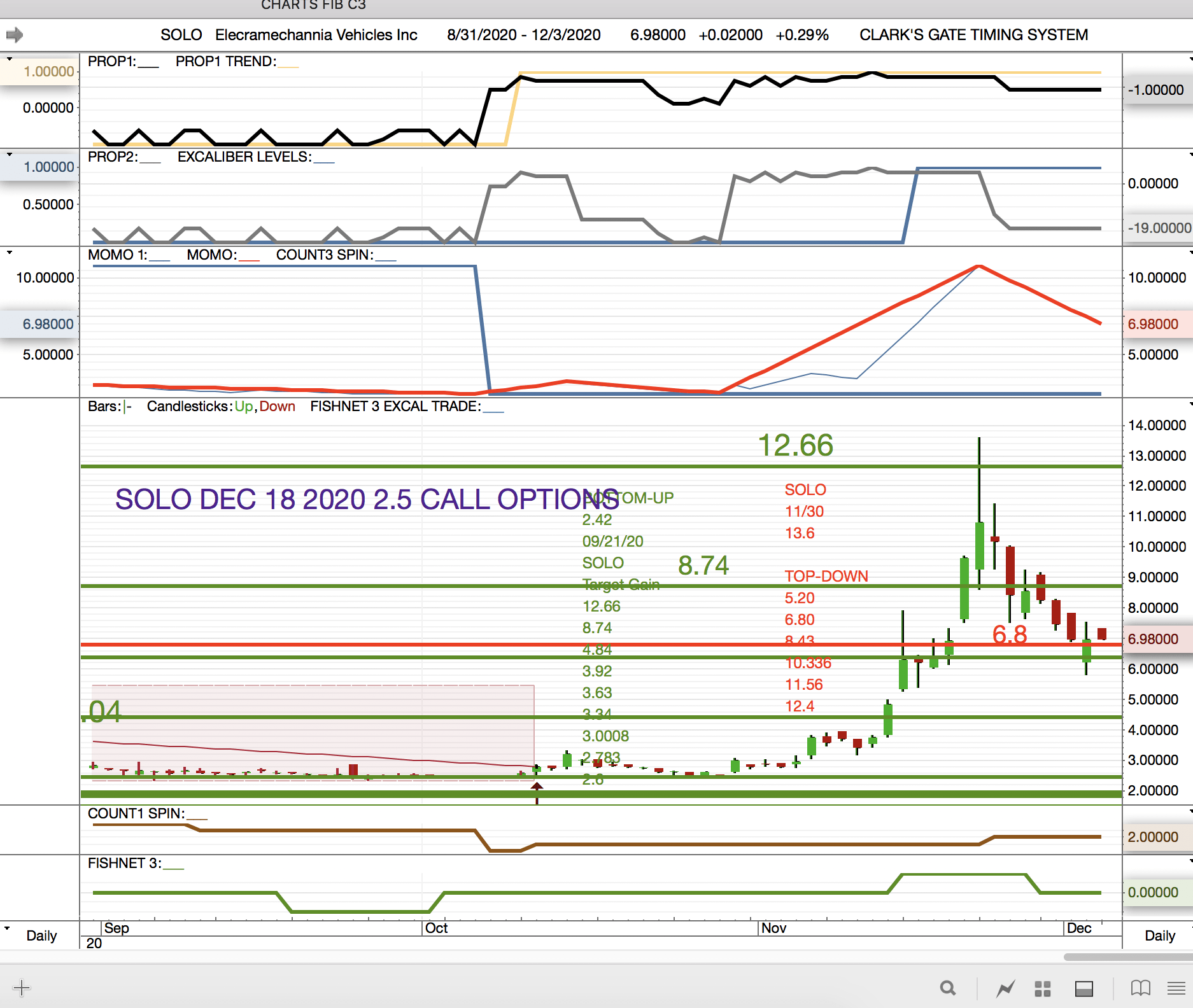Click the zigzag line chart icon
The height and width of the screenshot is (1008, 1193).
tap(1006, 988)
